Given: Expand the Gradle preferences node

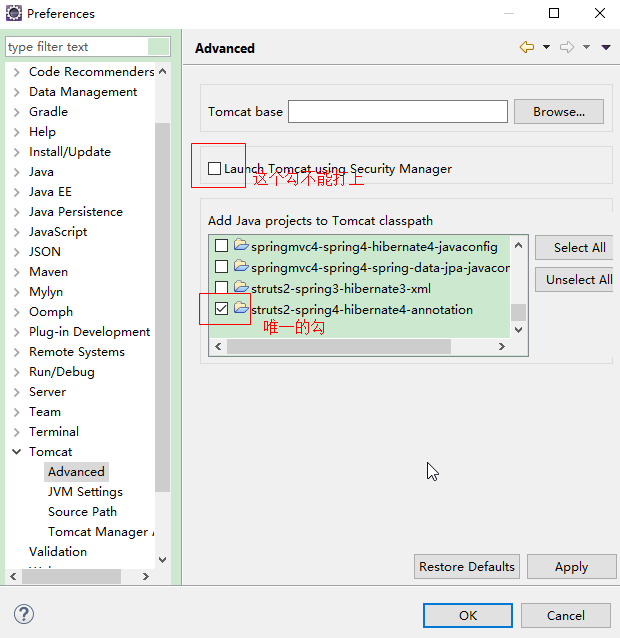Looking at the screenshot, I should click(16, 112).
